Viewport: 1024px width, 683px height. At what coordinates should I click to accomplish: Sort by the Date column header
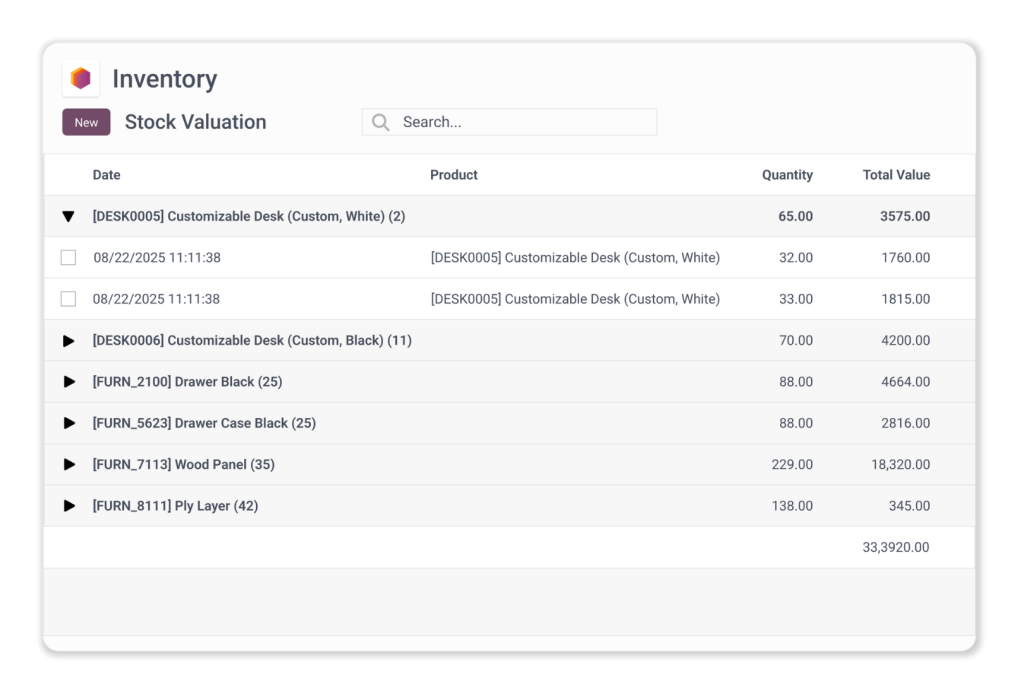[x=106, y=175]
